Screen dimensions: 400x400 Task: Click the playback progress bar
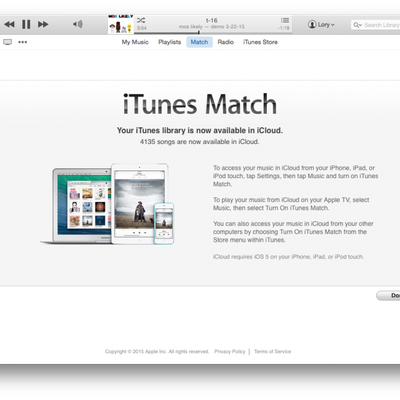pos(213,32)
